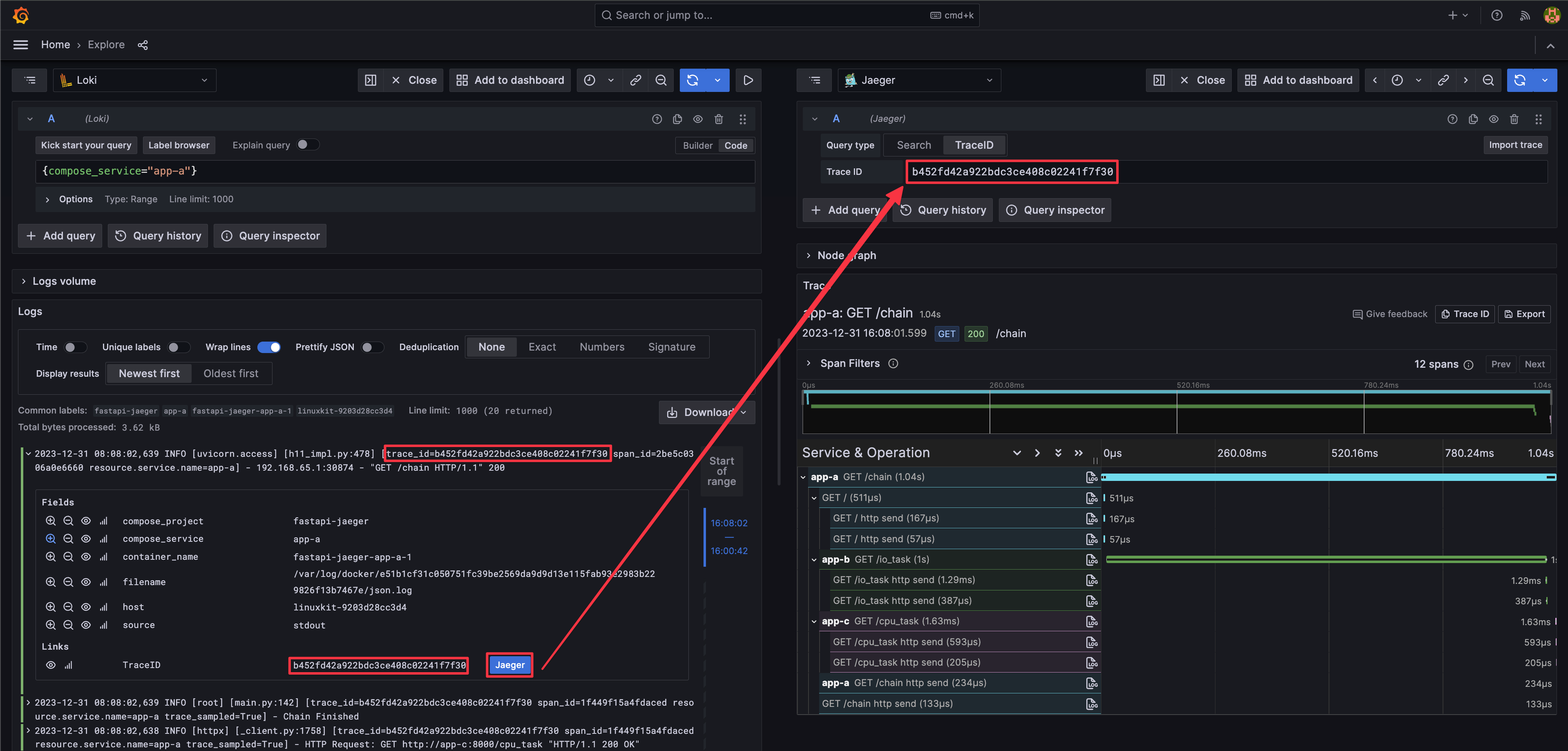
Task: Open the share link icon beside Explore
Action: point(143,45)
